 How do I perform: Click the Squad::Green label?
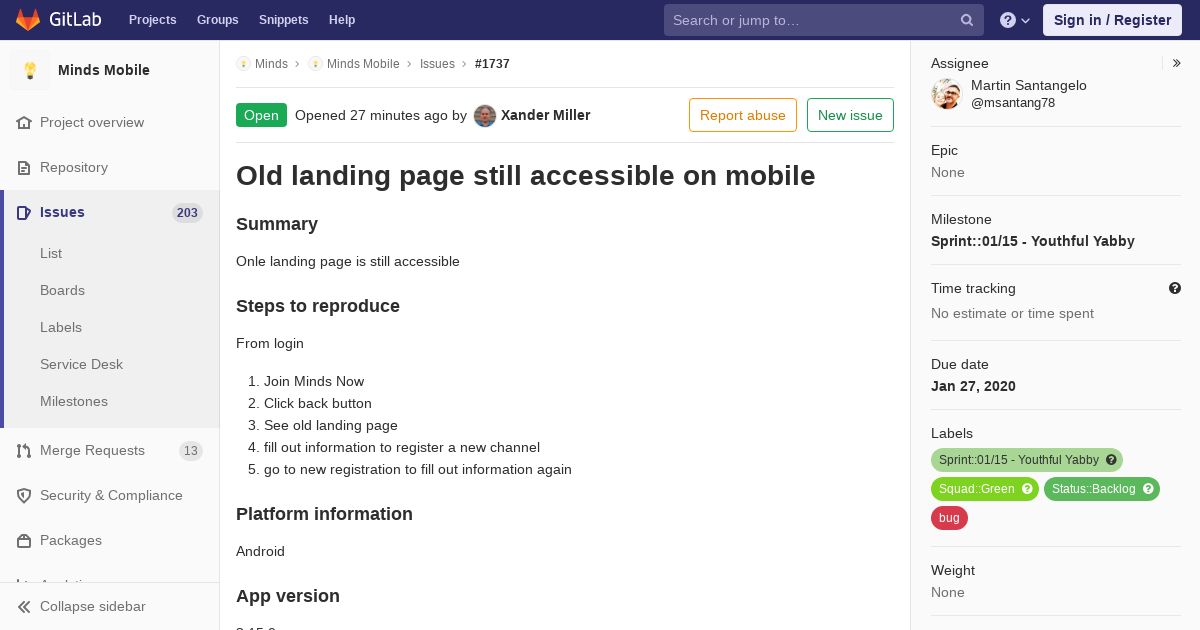pos(976,489)
